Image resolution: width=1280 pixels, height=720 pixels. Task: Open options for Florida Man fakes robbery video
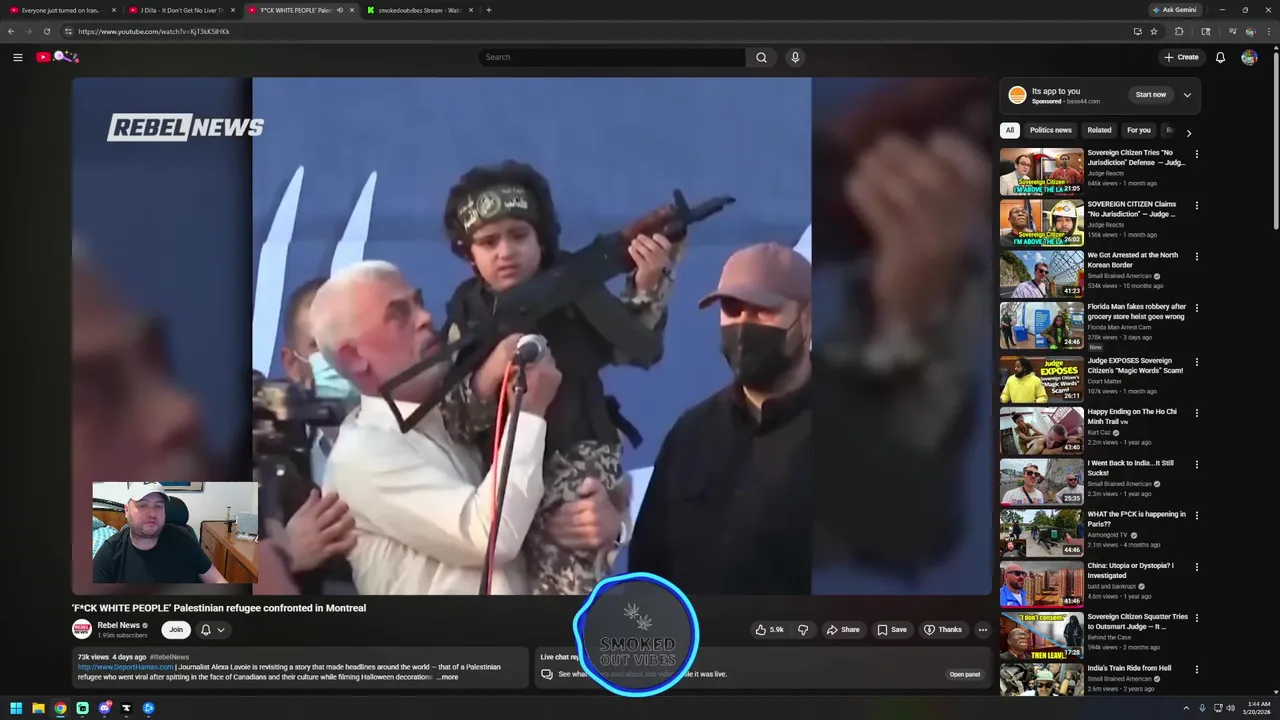(x=1196, y=308)
